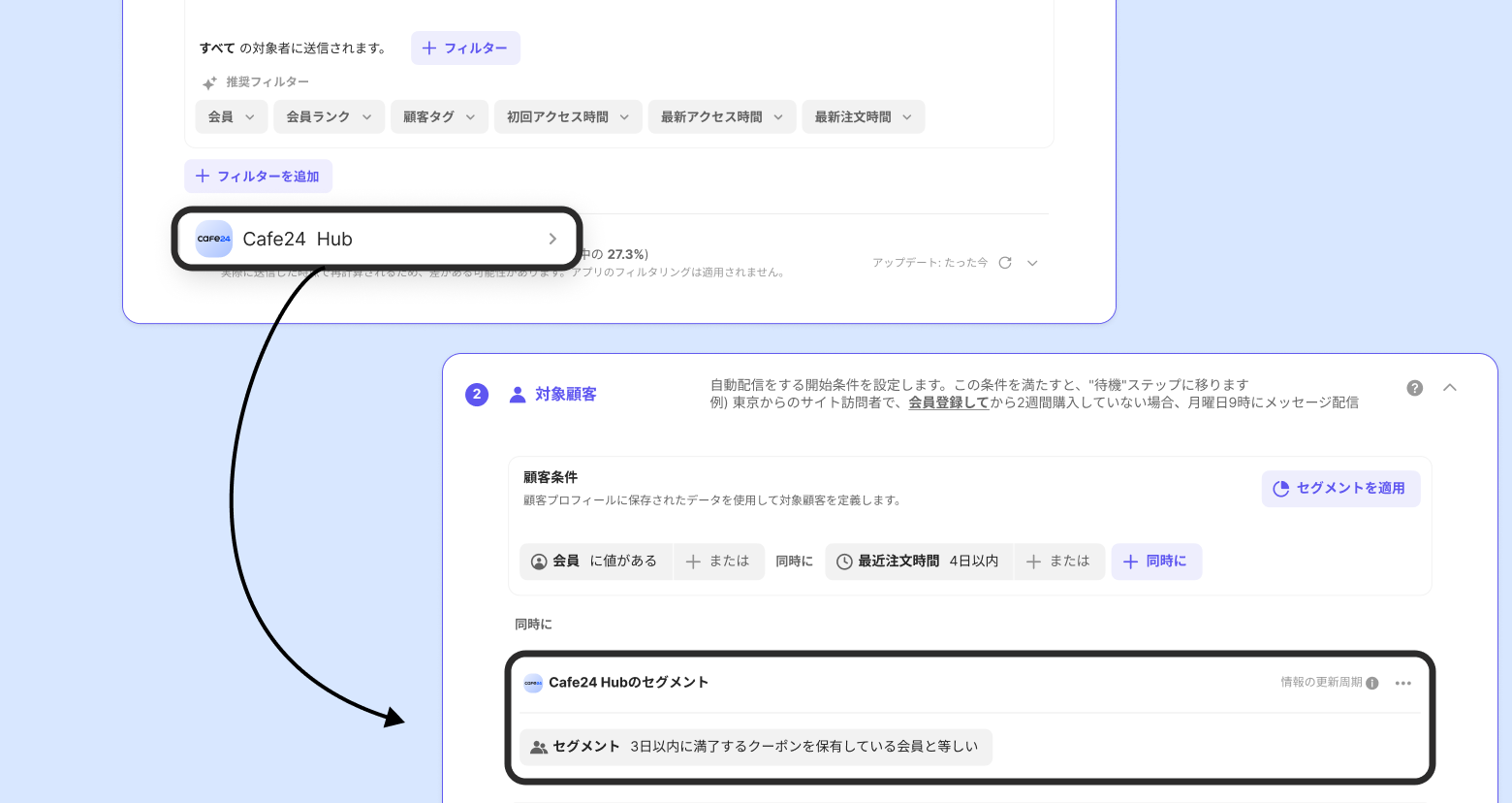Screen dimensions: 1512x803
Task: Select the 会員 に値がある condition chip
Action: [595, 562]
